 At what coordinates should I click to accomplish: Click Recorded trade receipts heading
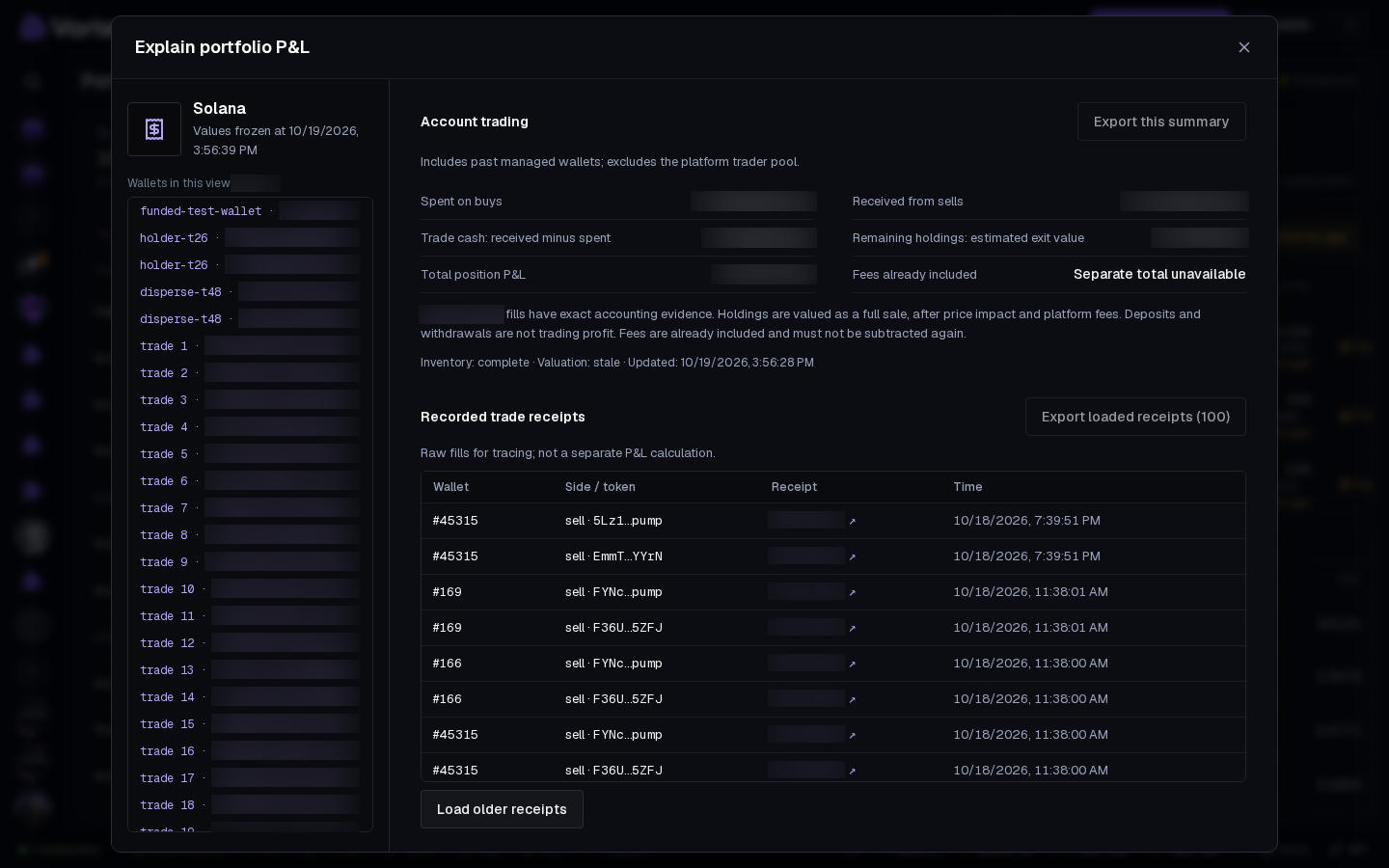point(503,417)
